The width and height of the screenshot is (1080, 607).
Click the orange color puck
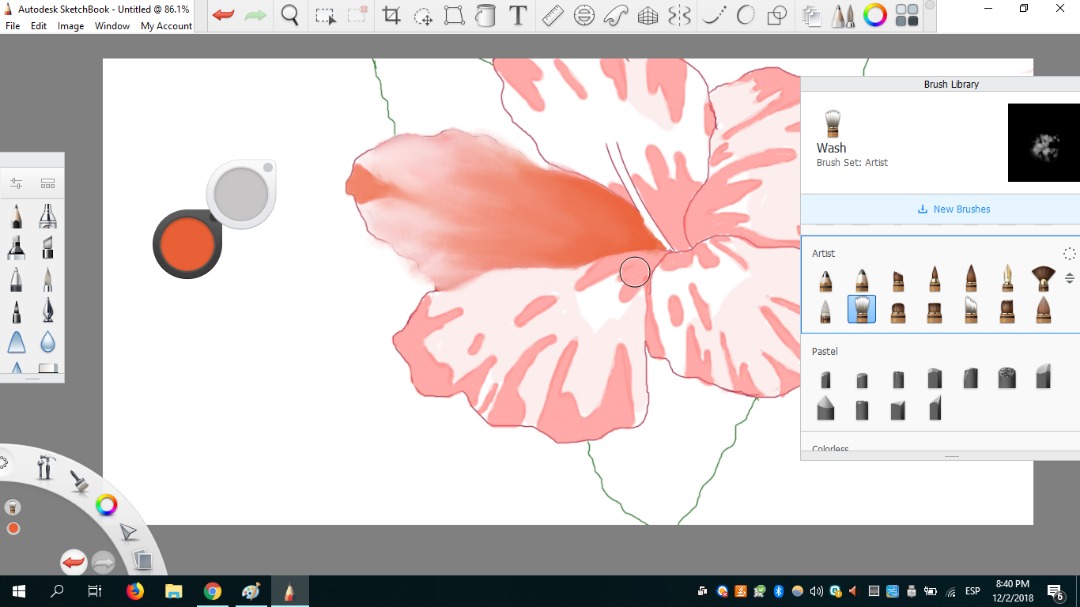pos(187,243)
